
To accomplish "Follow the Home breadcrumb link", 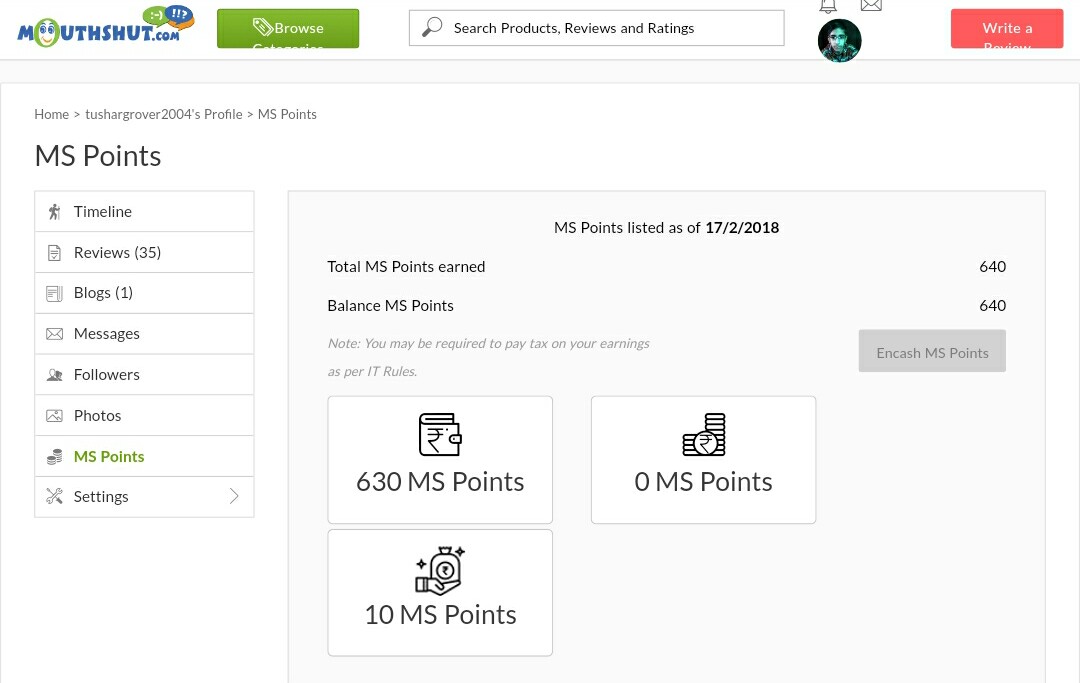I will (x=51, y=115).
